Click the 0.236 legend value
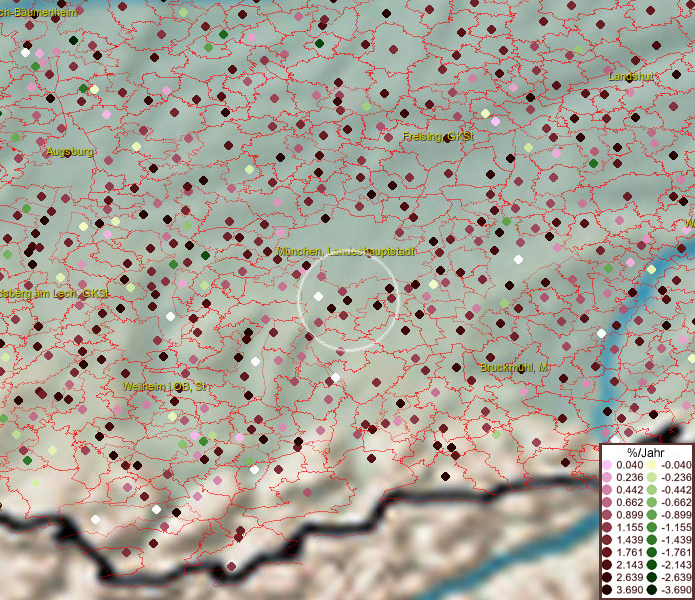 pos(629,477)
